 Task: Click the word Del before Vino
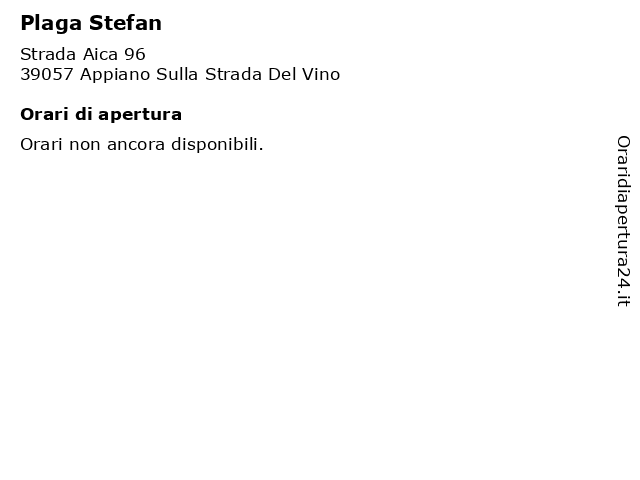[x=282, y=74]
